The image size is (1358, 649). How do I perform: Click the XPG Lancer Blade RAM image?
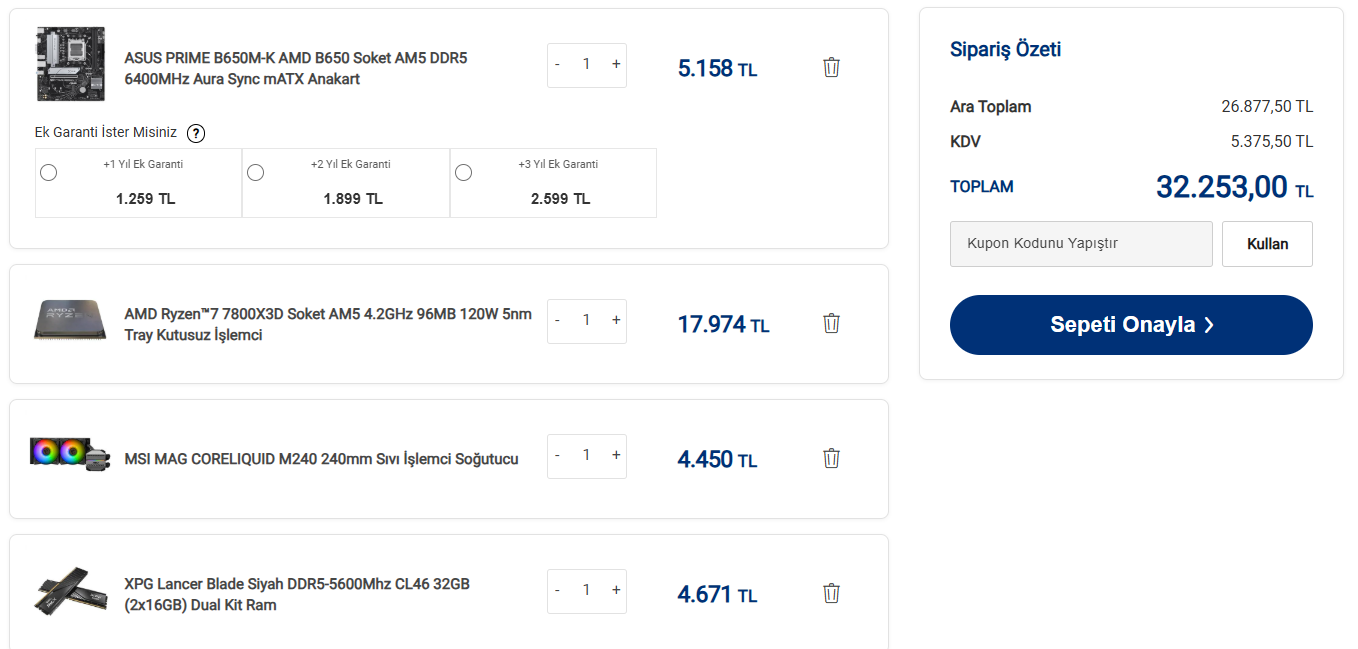pos(70,590)
